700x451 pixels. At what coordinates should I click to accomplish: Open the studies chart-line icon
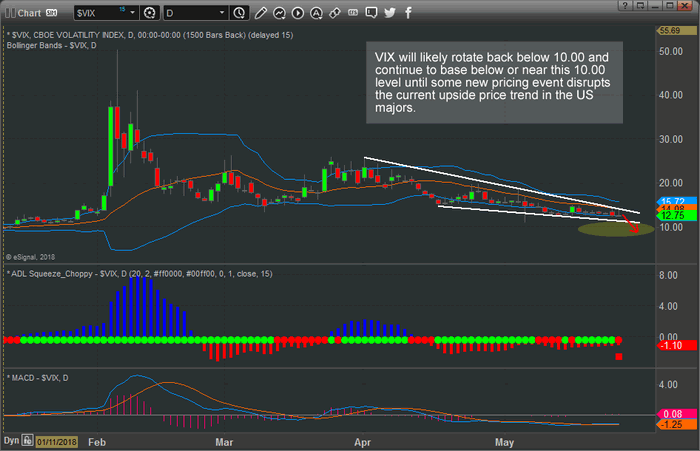click(x=277, y=13)
